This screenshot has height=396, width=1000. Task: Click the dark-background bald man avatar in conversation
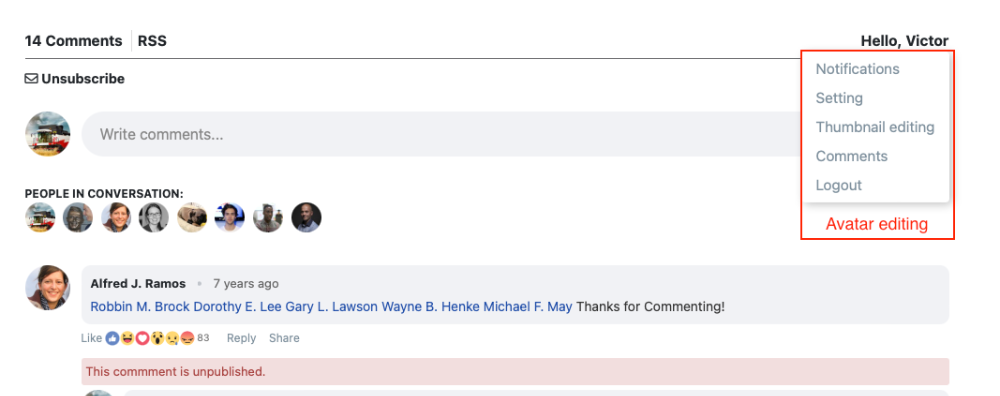click(307, 217)
